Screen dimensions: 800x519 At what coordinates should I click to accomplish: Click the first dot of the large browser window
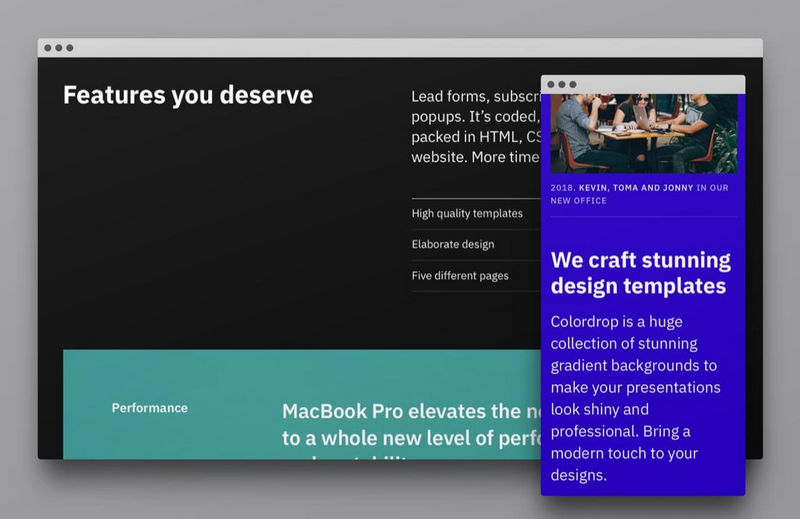coord(47,48)
